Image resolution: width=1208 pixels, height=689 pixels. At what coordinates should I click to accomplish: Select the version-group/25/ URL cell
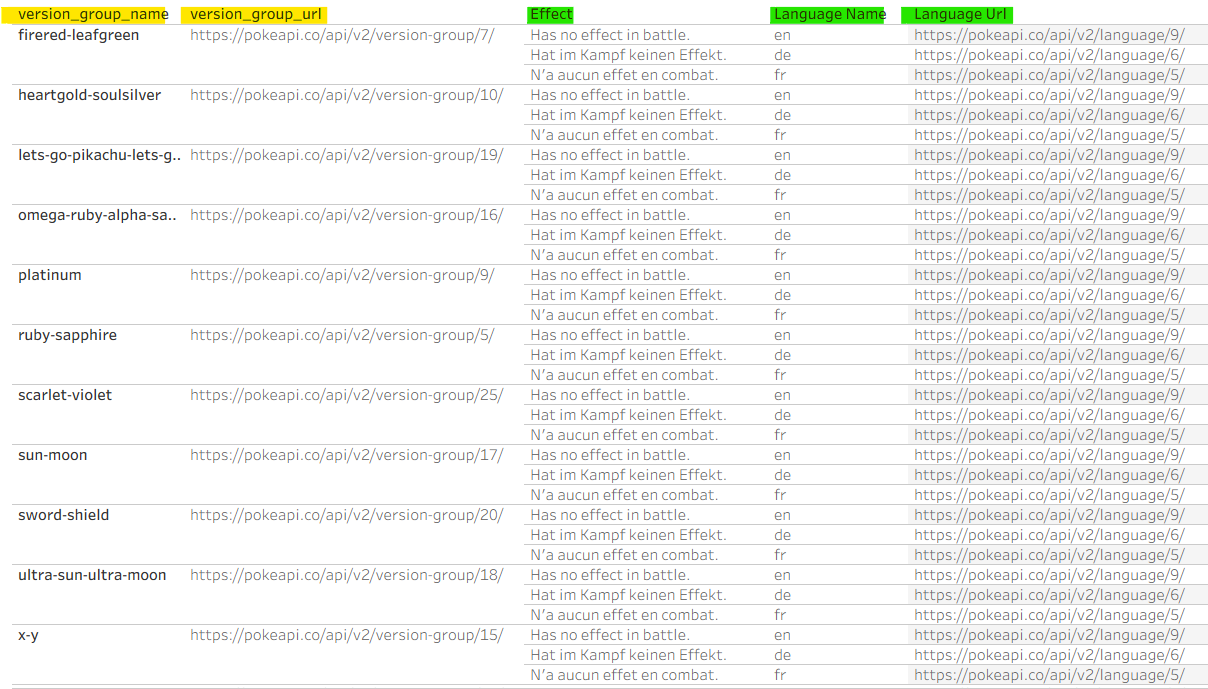click(x=347, y=395)
